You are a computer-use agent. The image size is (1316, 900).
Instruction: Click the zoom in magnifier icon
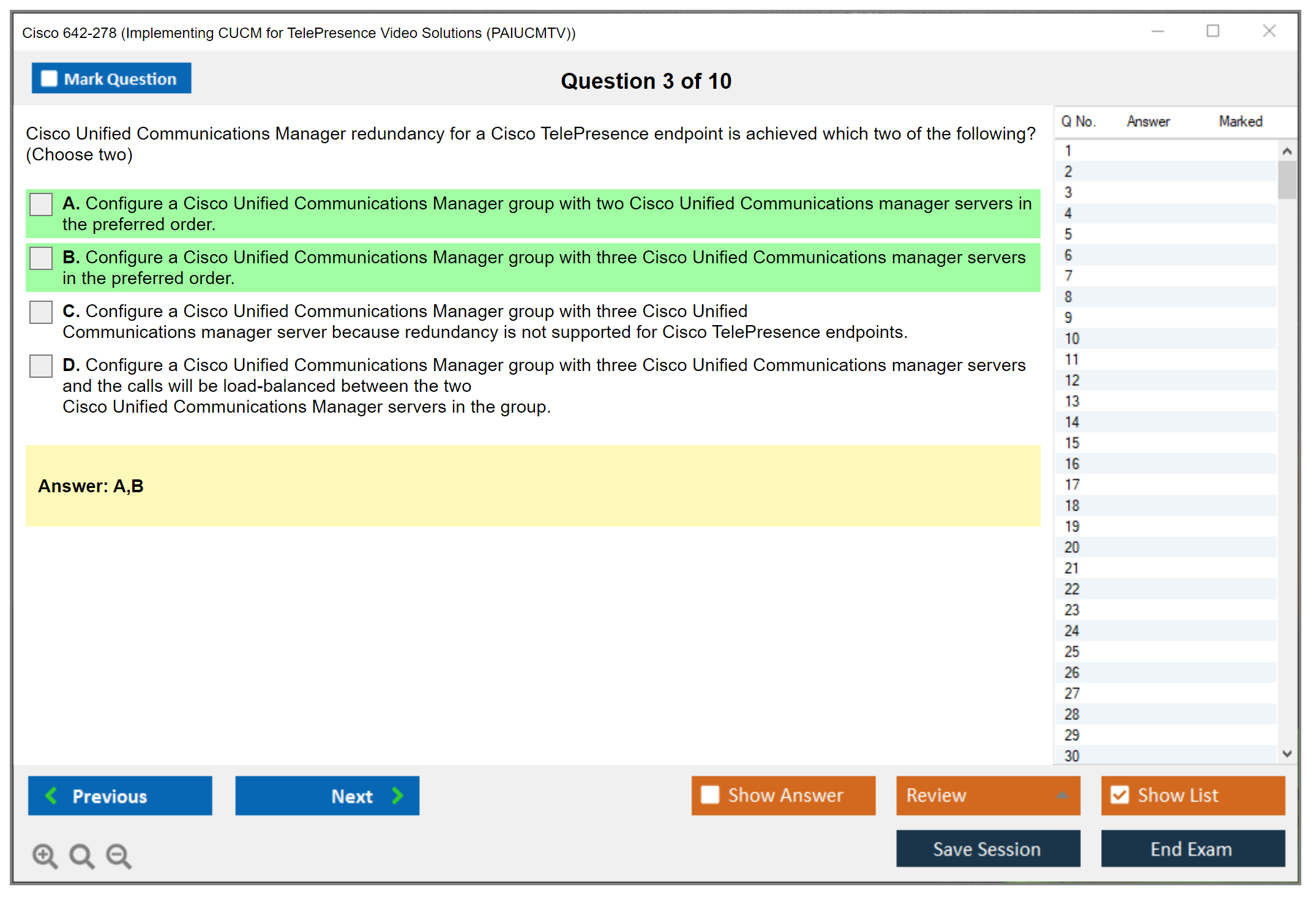pos(45,855)
